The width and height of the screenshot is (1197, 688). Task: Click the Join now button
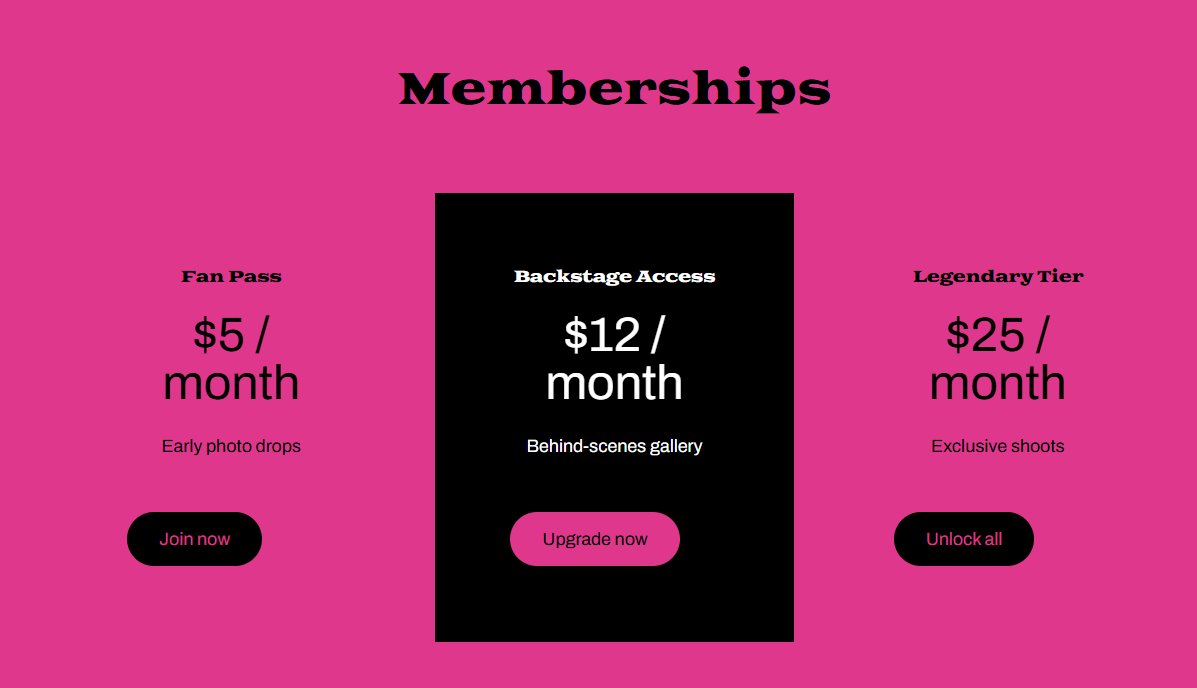(195, 539)
